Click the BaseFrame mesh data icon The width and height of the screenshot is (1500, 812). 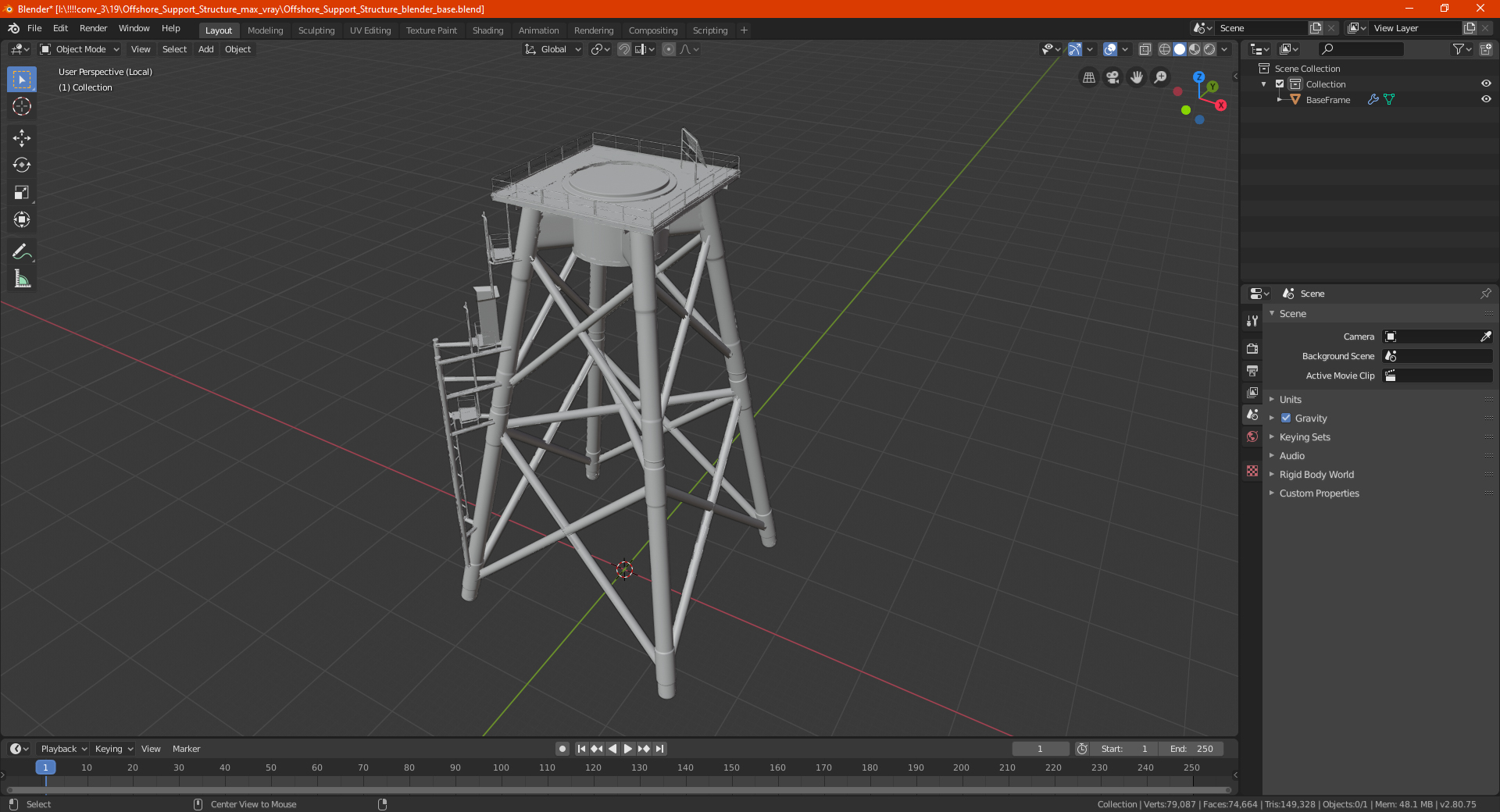pos(1389,99)
